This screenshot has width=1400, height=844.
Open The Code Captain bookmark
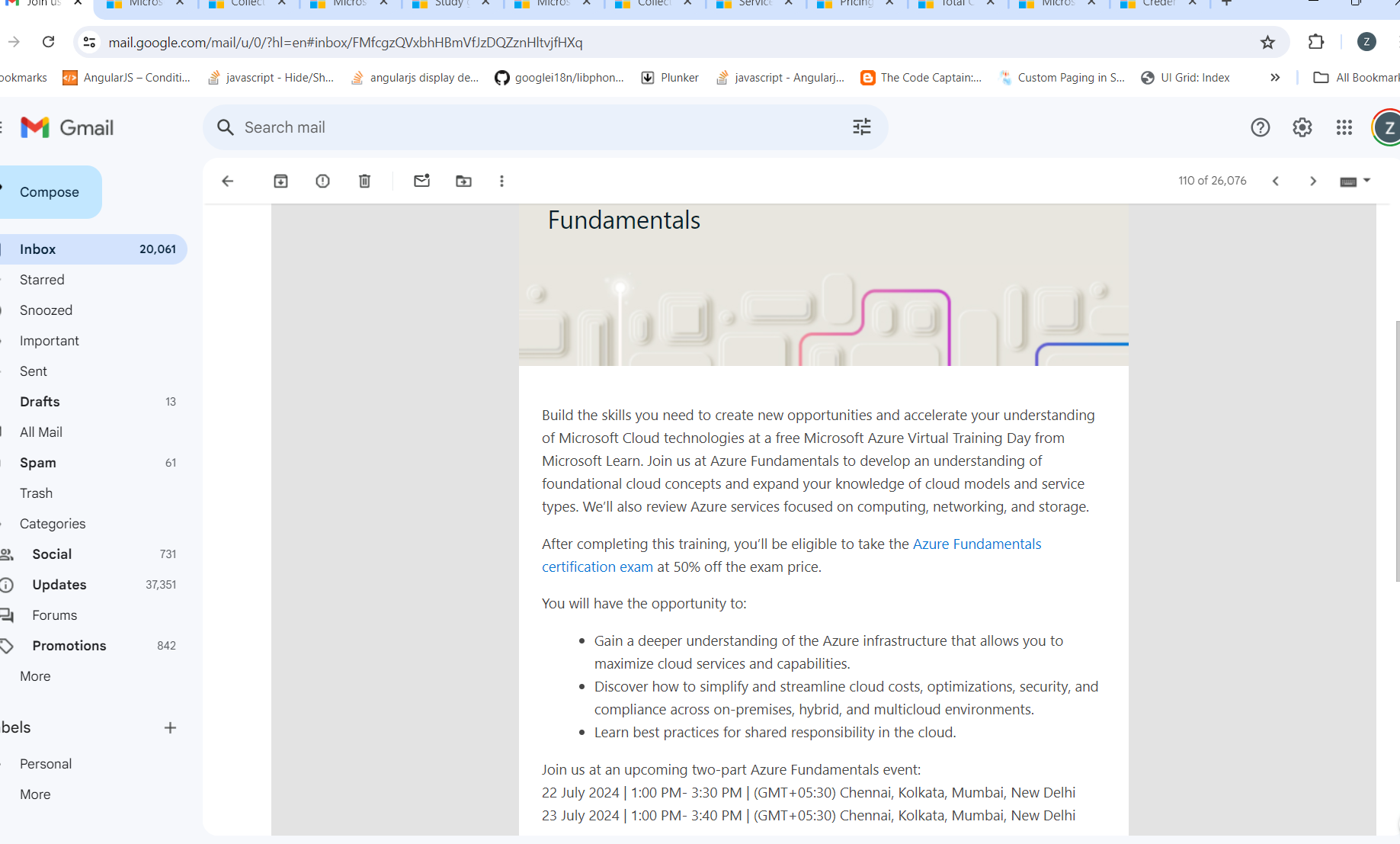tap(921, 77)
